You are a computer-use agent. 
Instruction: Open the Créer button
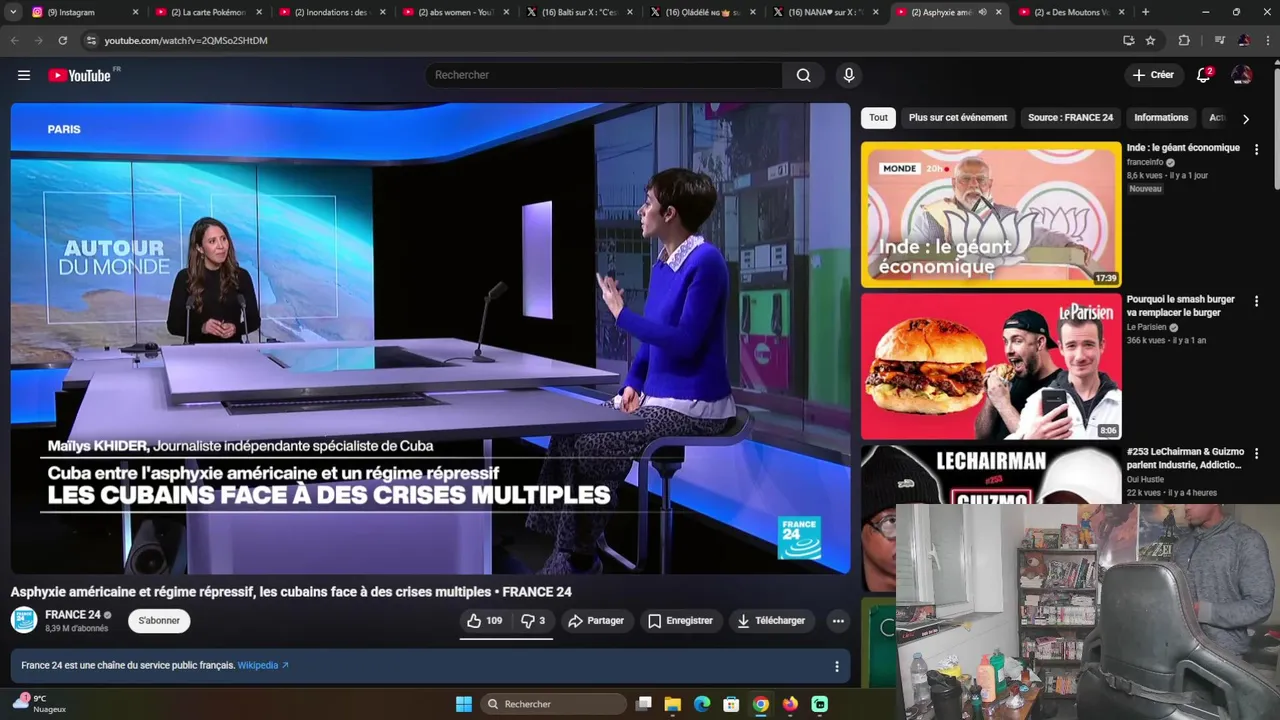coord(1153,75)
